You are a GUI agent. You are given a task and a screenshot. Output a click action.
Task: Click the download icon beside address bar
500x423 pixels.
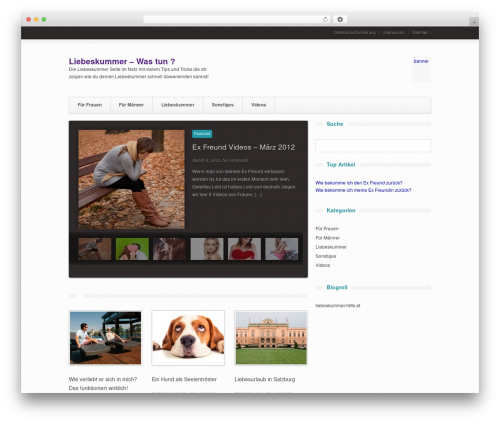340,19
